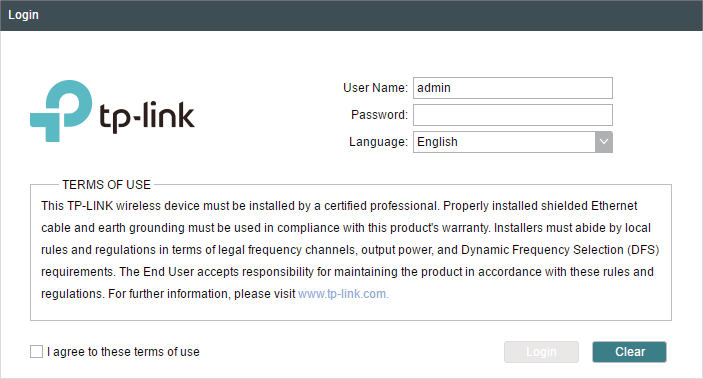Screen dimensions: 703x379
Task: Click the greyed-out Login button
Action: [541, 352]
